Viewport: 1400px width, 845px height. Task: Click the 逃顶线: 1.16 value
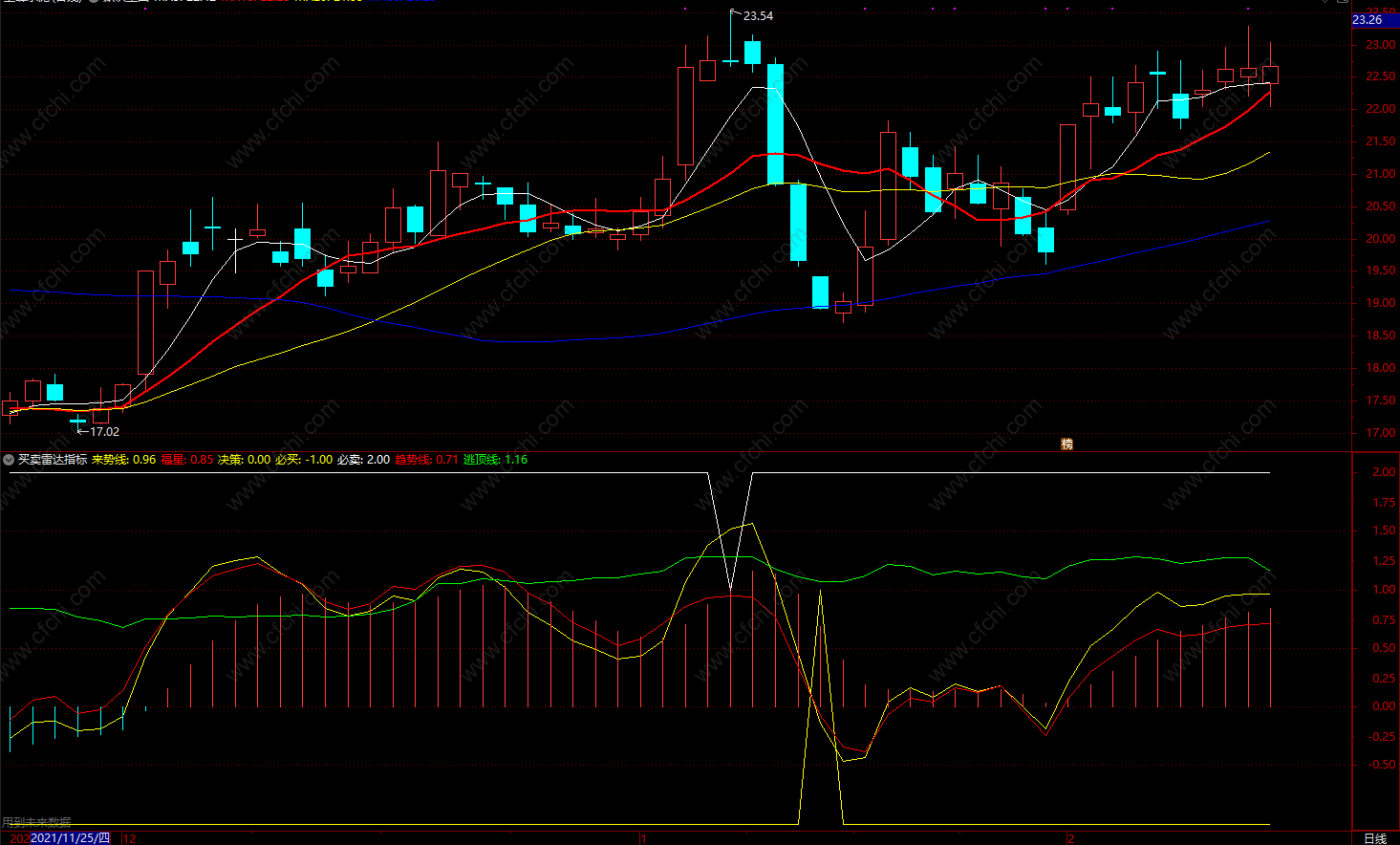point(495,460)
